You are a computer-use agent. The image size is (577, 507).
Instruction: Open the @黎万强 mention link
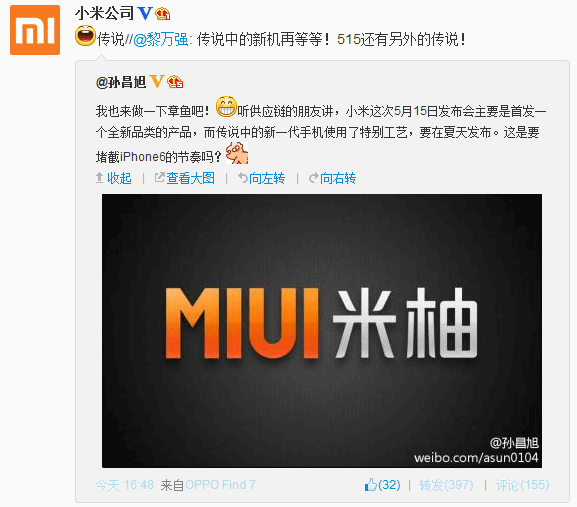pyautogui.click(x=160, y=39)
